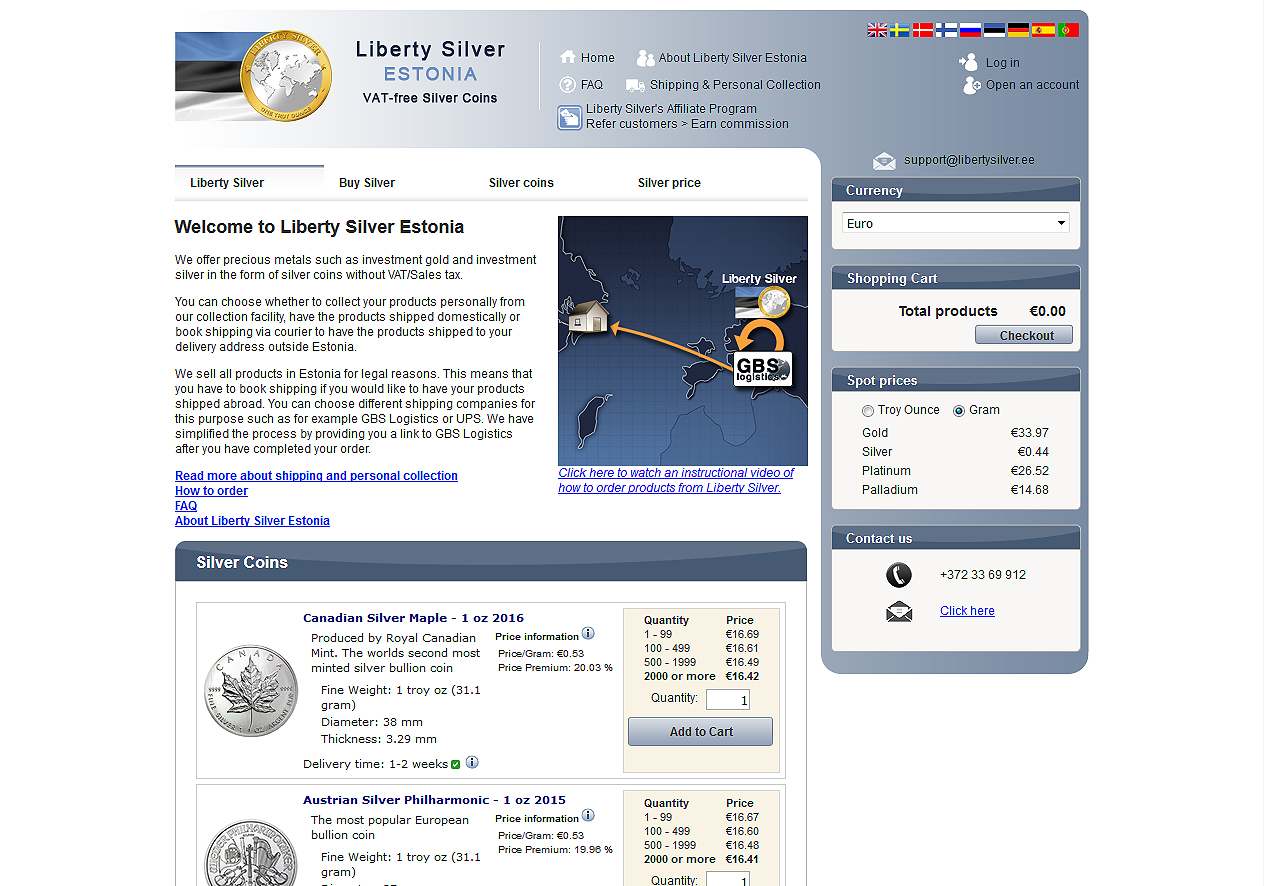Open the How to order link
Screen dimensions: 1264x886
tap(211, 491)
